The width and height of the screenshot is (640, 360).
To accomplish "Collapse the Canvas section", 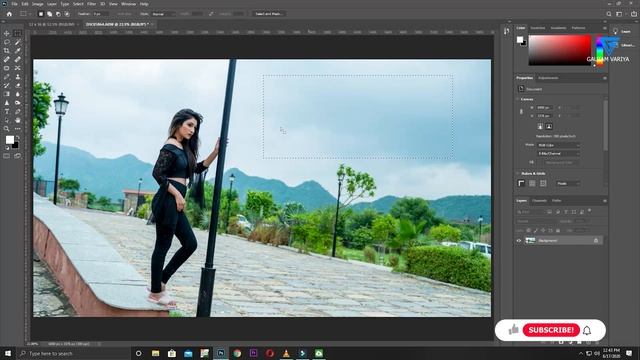I will pyautogui.click(x=518, y=99).
